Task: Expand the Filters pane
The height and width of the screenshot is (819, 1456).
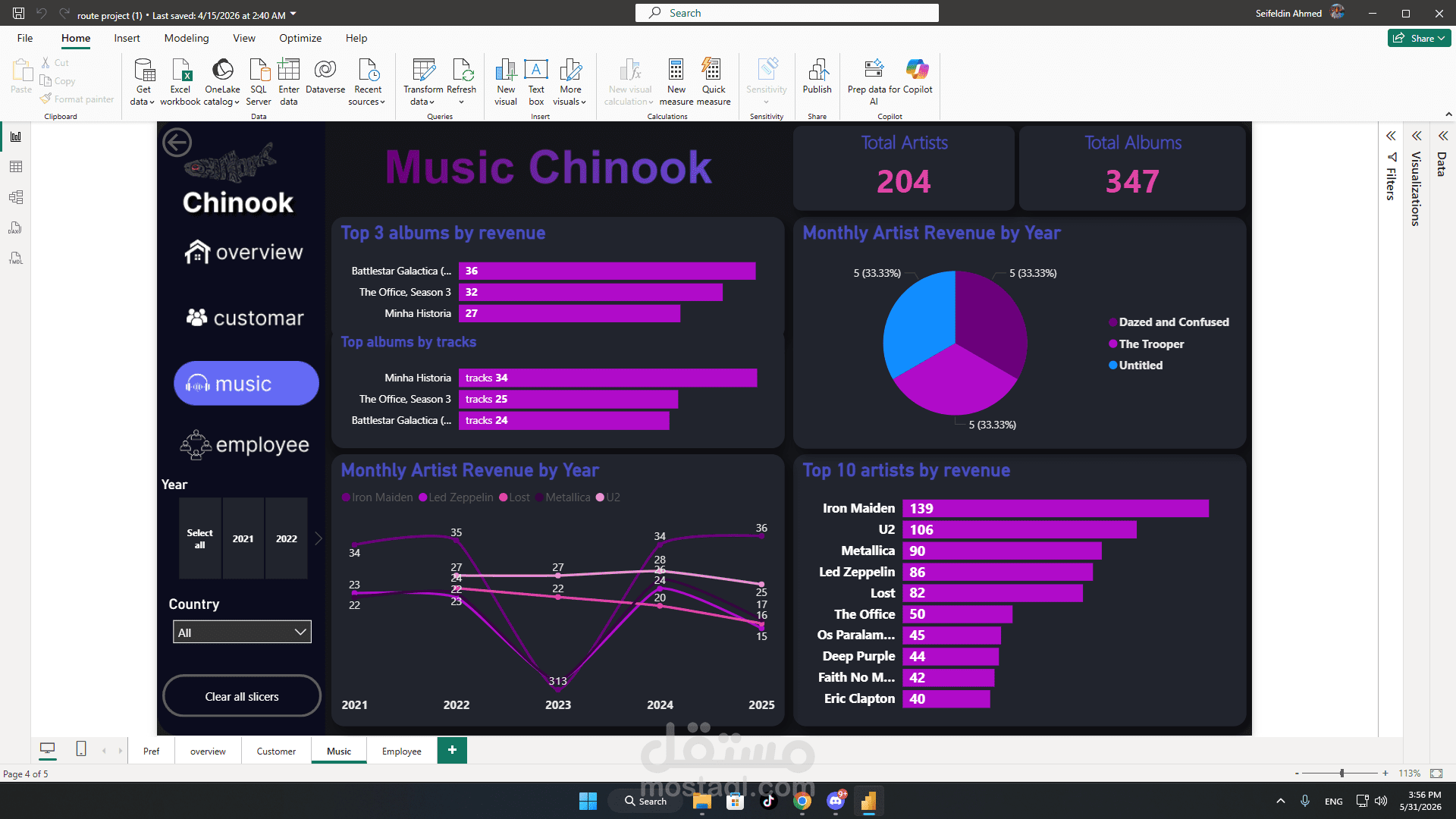Action: click(x=1391, y=136)
